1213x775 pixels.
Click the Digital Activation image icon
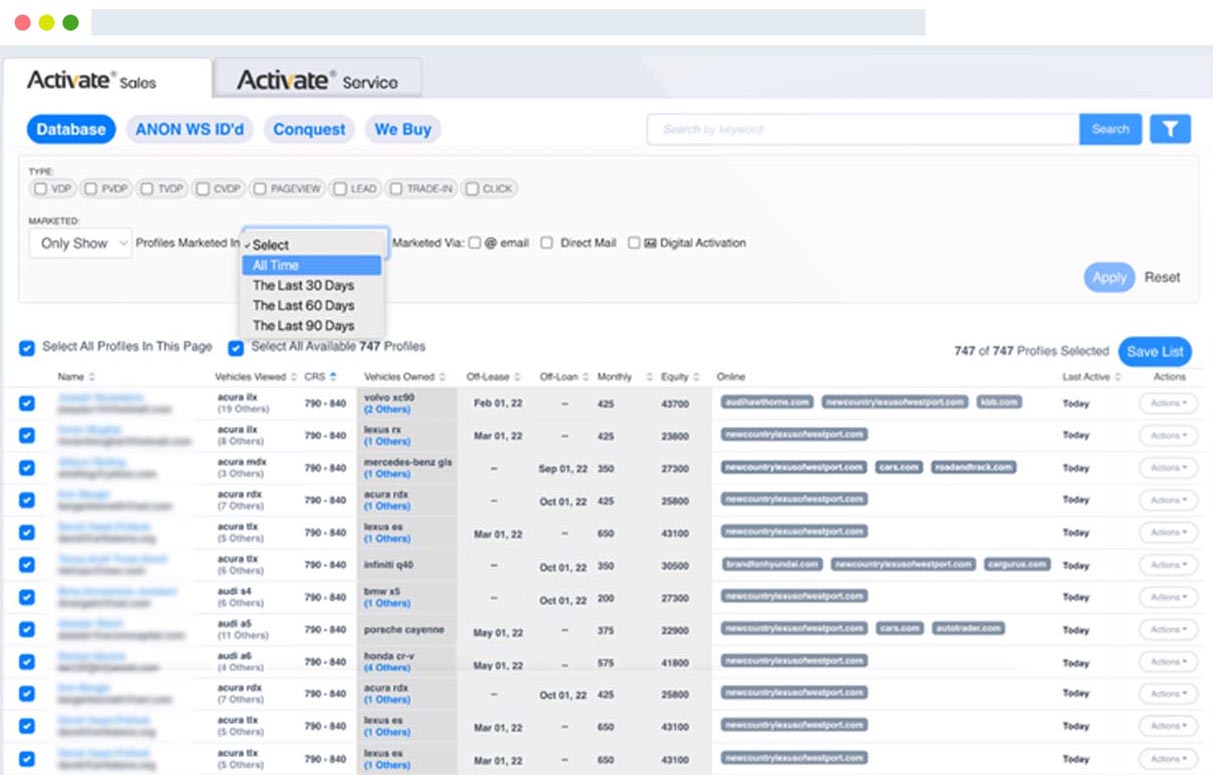[x=650, y=243]
